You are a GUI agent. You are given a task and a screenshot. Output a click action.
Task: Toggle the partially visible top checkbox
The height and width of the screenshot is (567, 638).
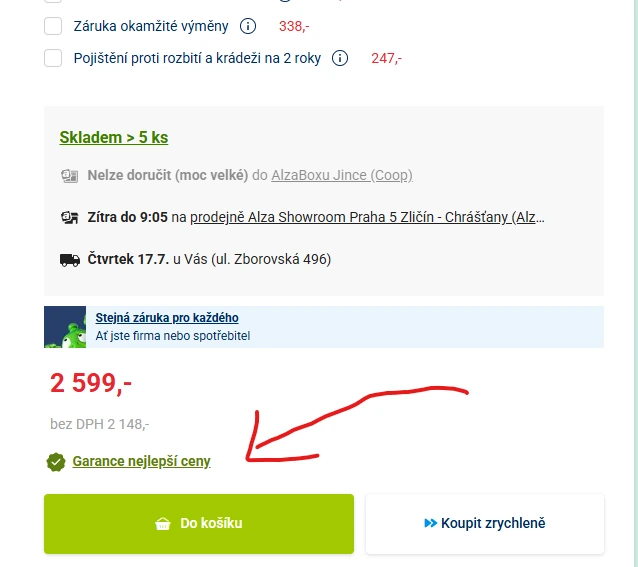[x=53, y=1]
